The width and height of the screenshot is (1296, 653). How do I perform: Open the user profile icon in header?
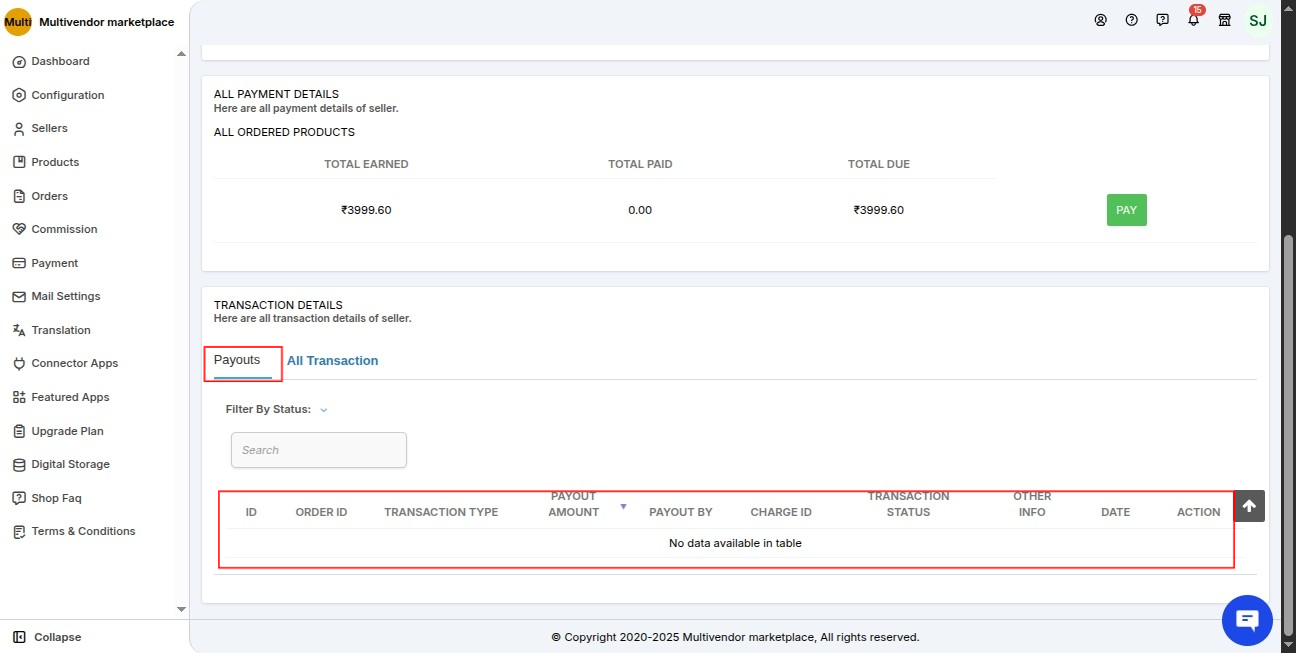coord(1101,20)
